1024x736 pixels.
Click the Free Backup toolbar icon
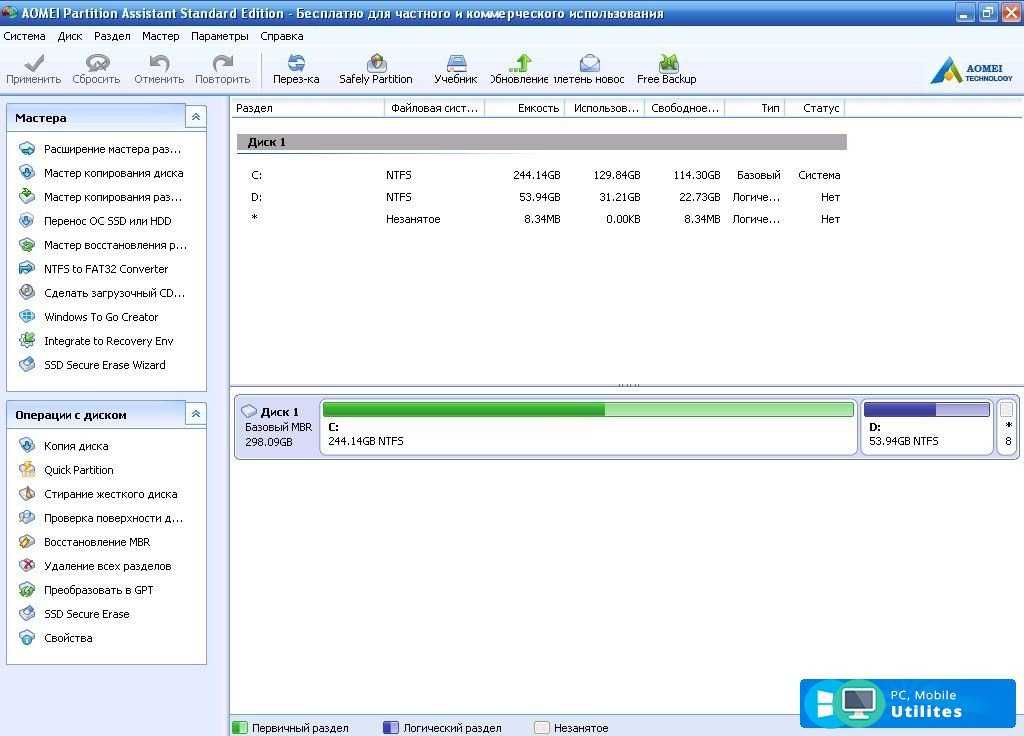(x=668, y=63)
